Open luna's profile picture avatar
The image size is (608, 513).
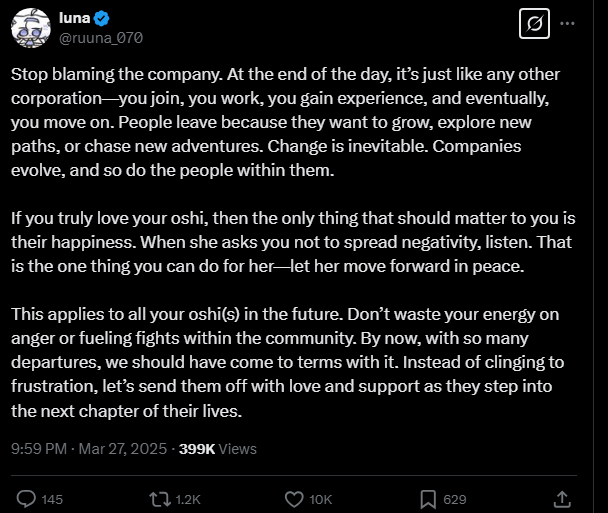[x=31, y=28]
